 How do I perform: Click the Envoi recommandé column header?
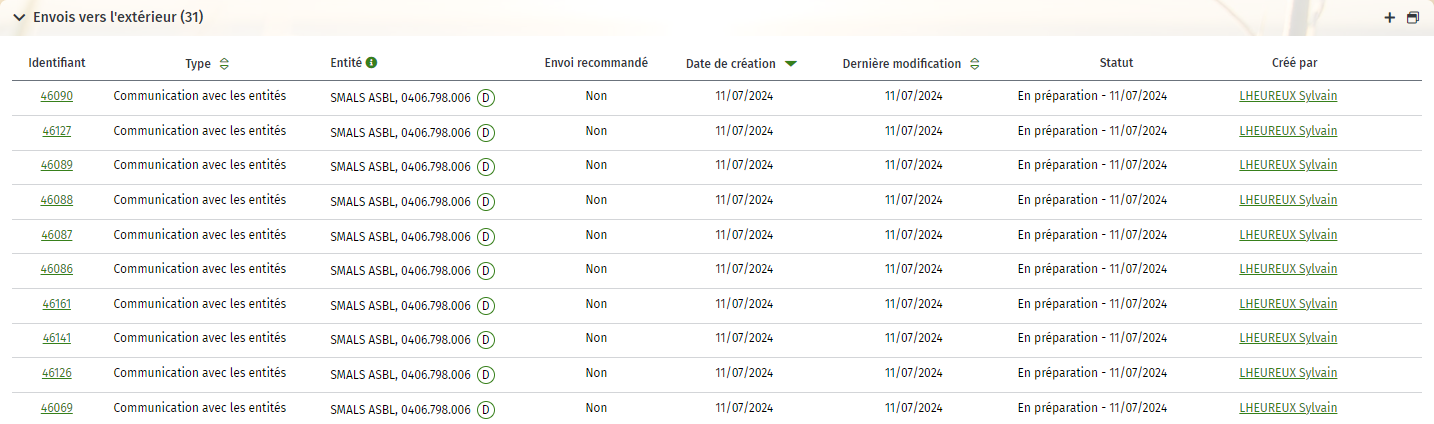(x=596, y=63)
